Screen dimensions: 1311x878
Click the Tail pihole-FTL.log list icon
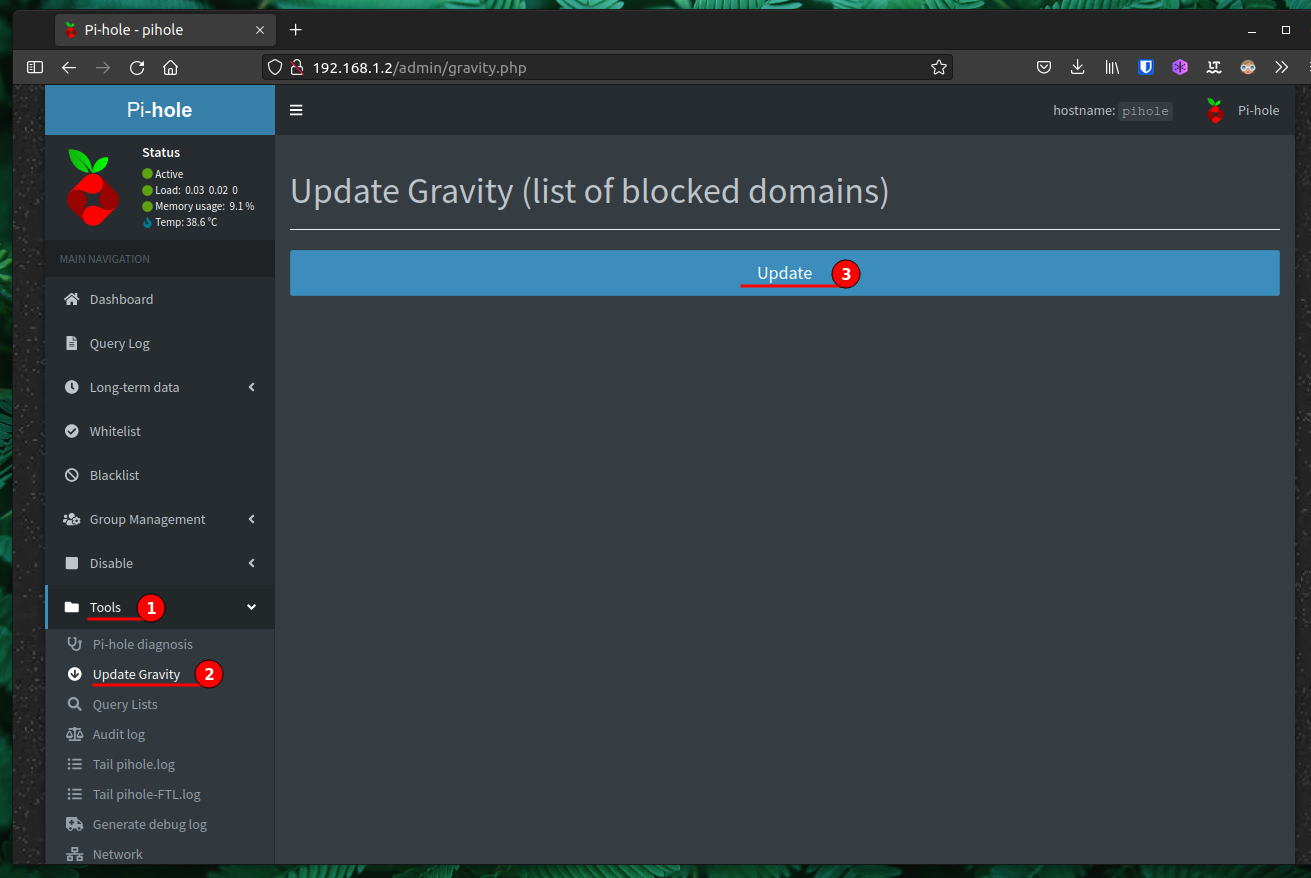[x=74, y=794]
